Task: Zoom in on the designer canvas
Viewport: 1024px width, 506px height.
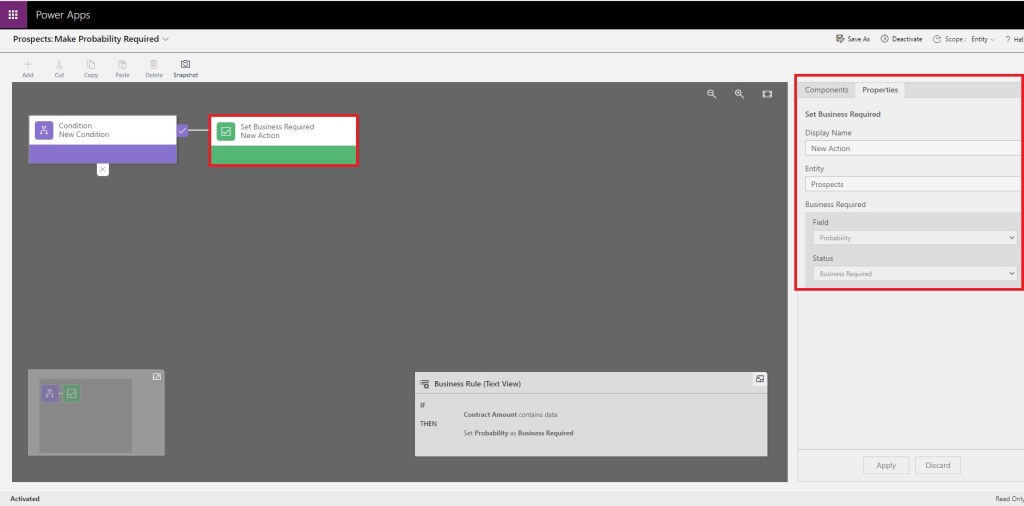Action: click(x=739, y=94)
